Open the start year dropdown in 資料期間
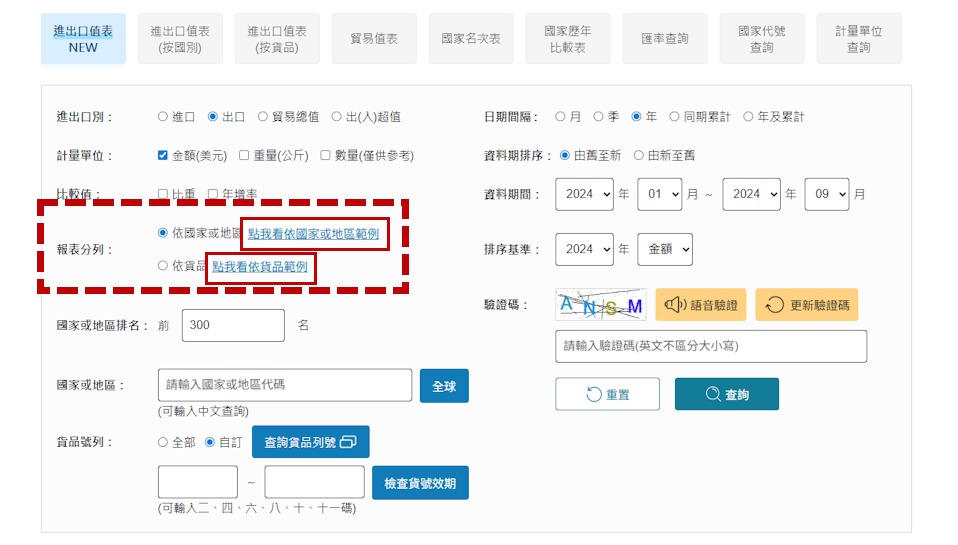Screen dimensions: 958x545 pos(584,194)
